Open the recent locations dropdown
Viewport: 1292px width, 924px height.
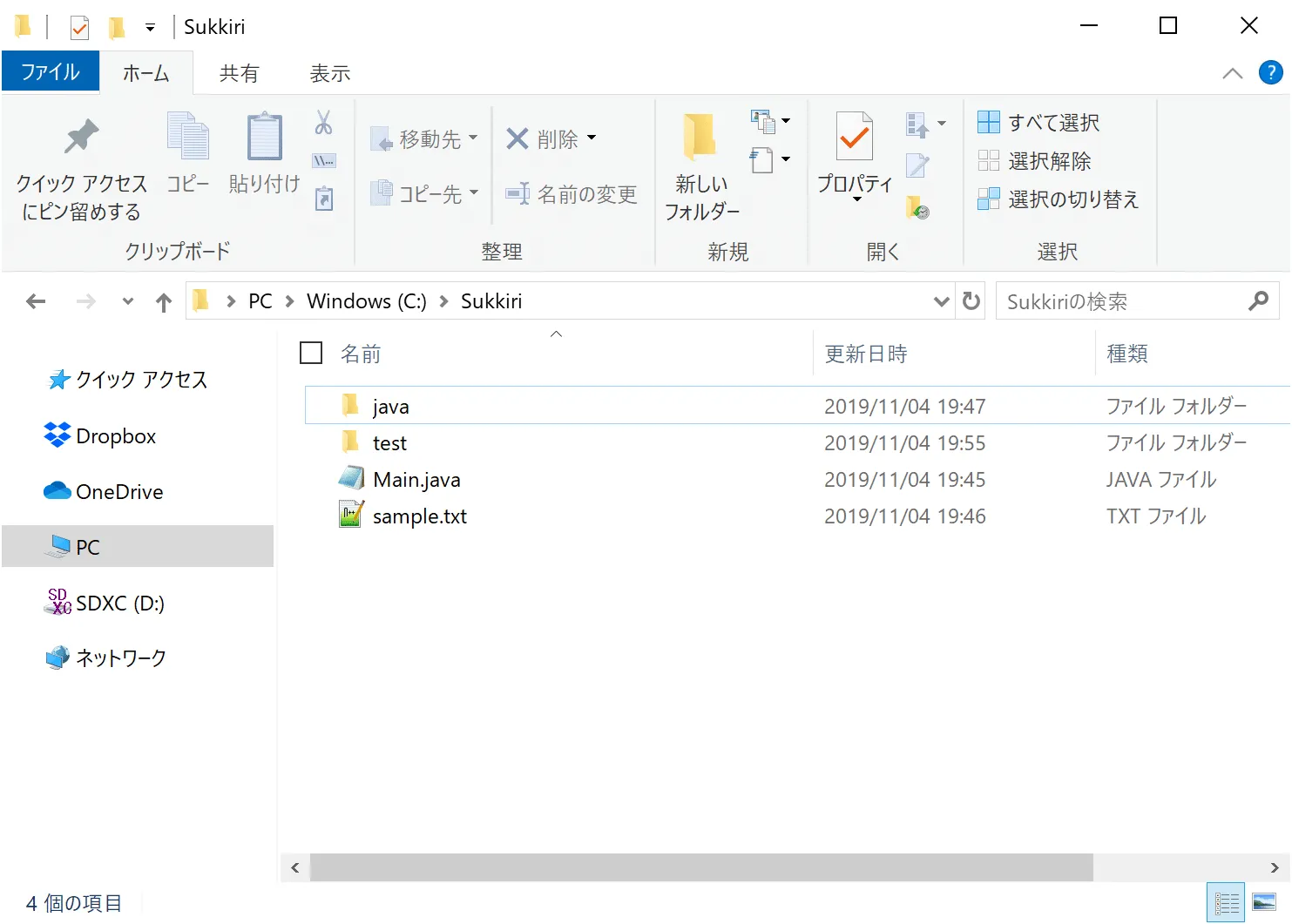pyautogui.click(x=128, y=301)
